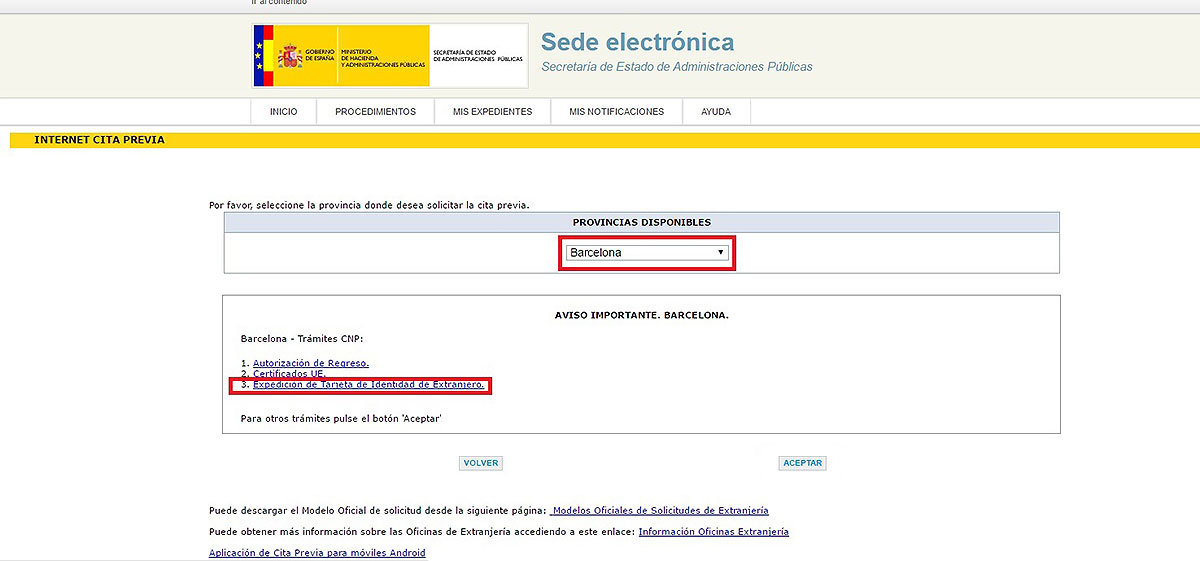Follow the 'Información Oficinas Extranjería' link
The height and width of the screenshot is (561, 1200).
tap(713, 532)
